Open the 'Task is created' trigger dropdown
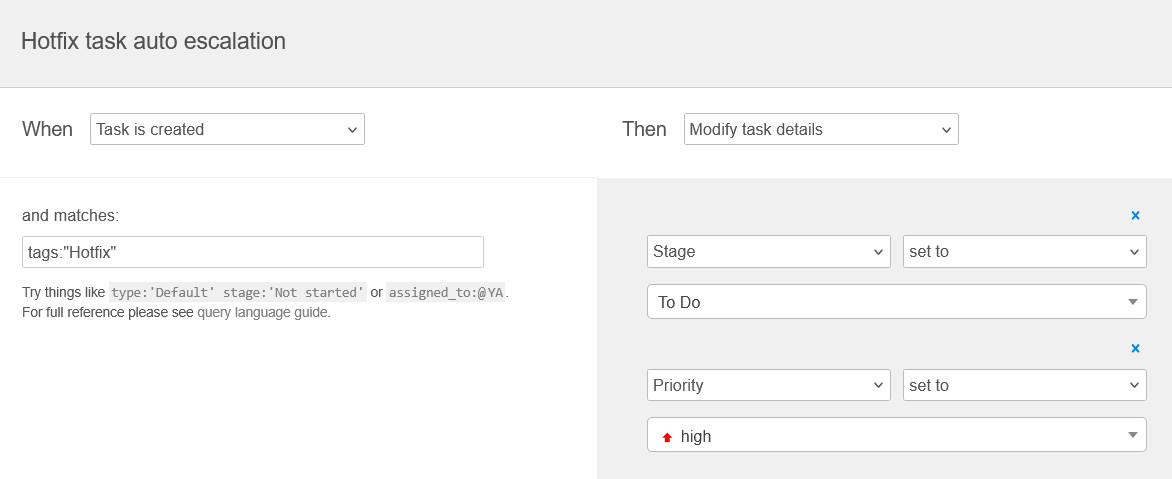Viewport: 1172px width, 479px height. tap(227, 129)
